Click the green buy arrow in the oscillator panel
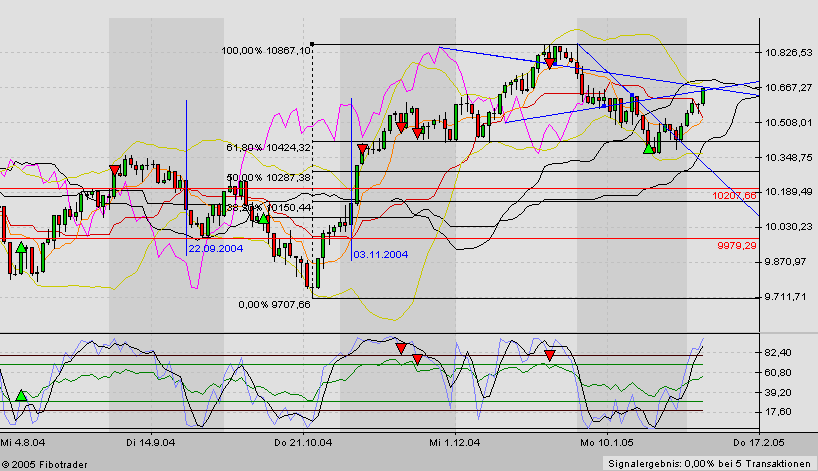The height and width of the screenshot is (471, 818). 21,396
